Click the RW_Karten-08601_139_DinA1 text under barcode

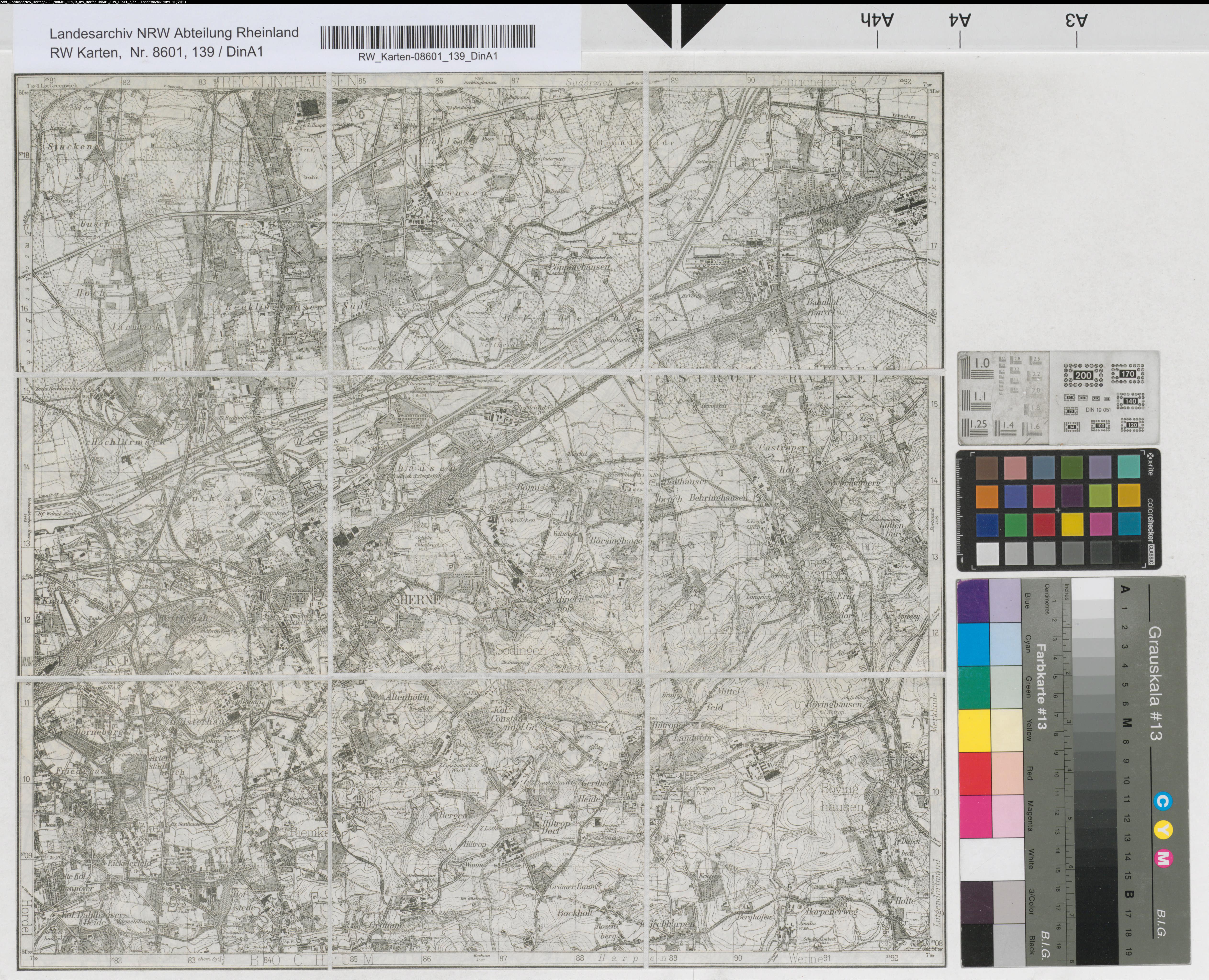428,56
